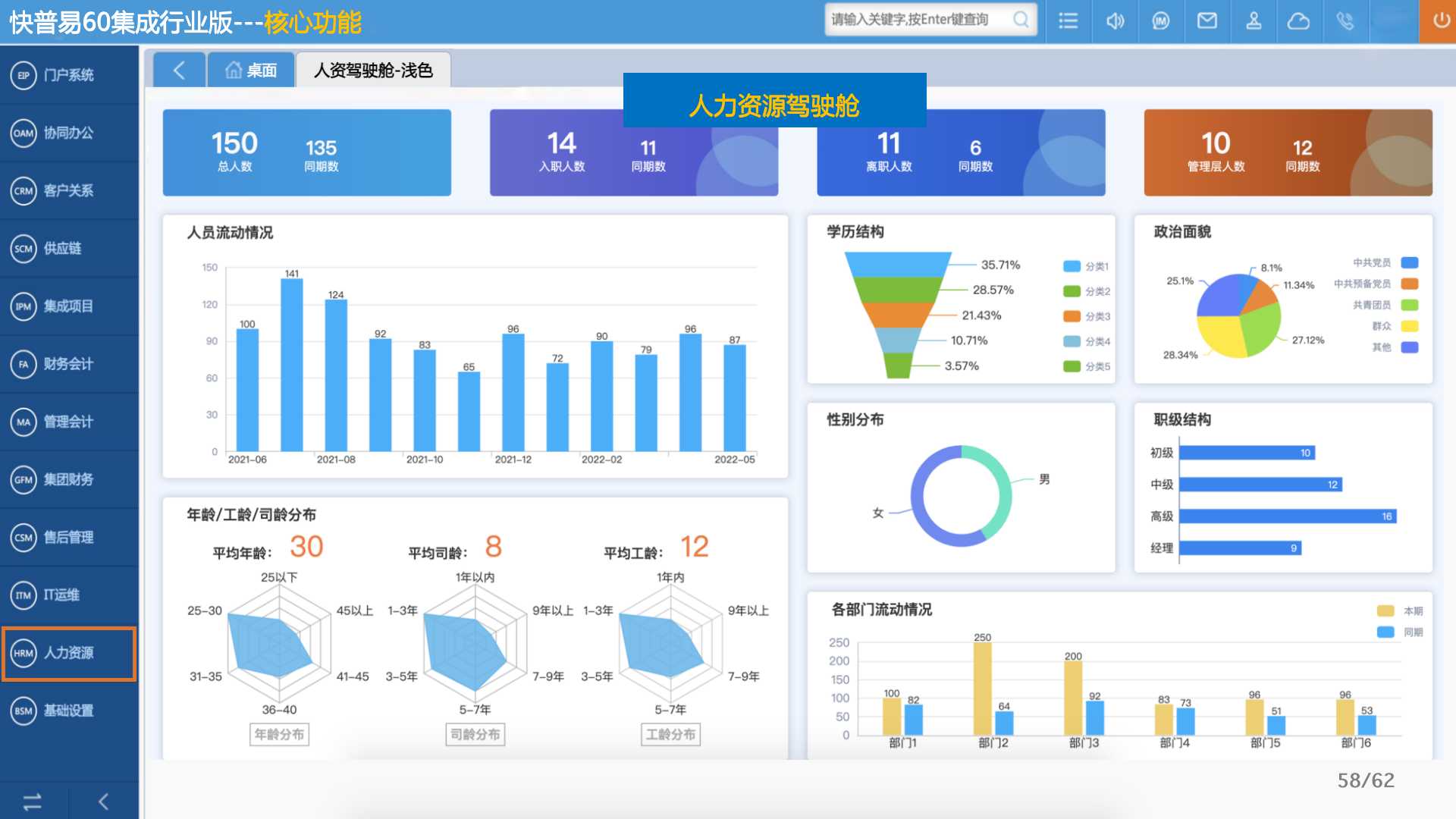Click the 中共党员 blue legend swatch
This screenshot has height=819, width=1456.
pyautogui.click(x=1410, y=263)
